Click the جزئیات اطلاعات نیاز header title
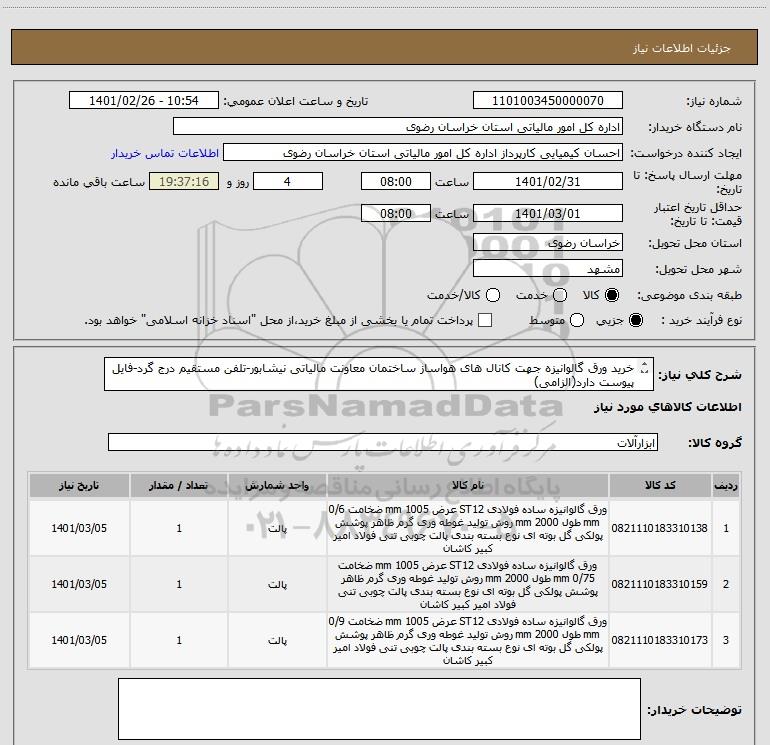 [x=682, y=48]
